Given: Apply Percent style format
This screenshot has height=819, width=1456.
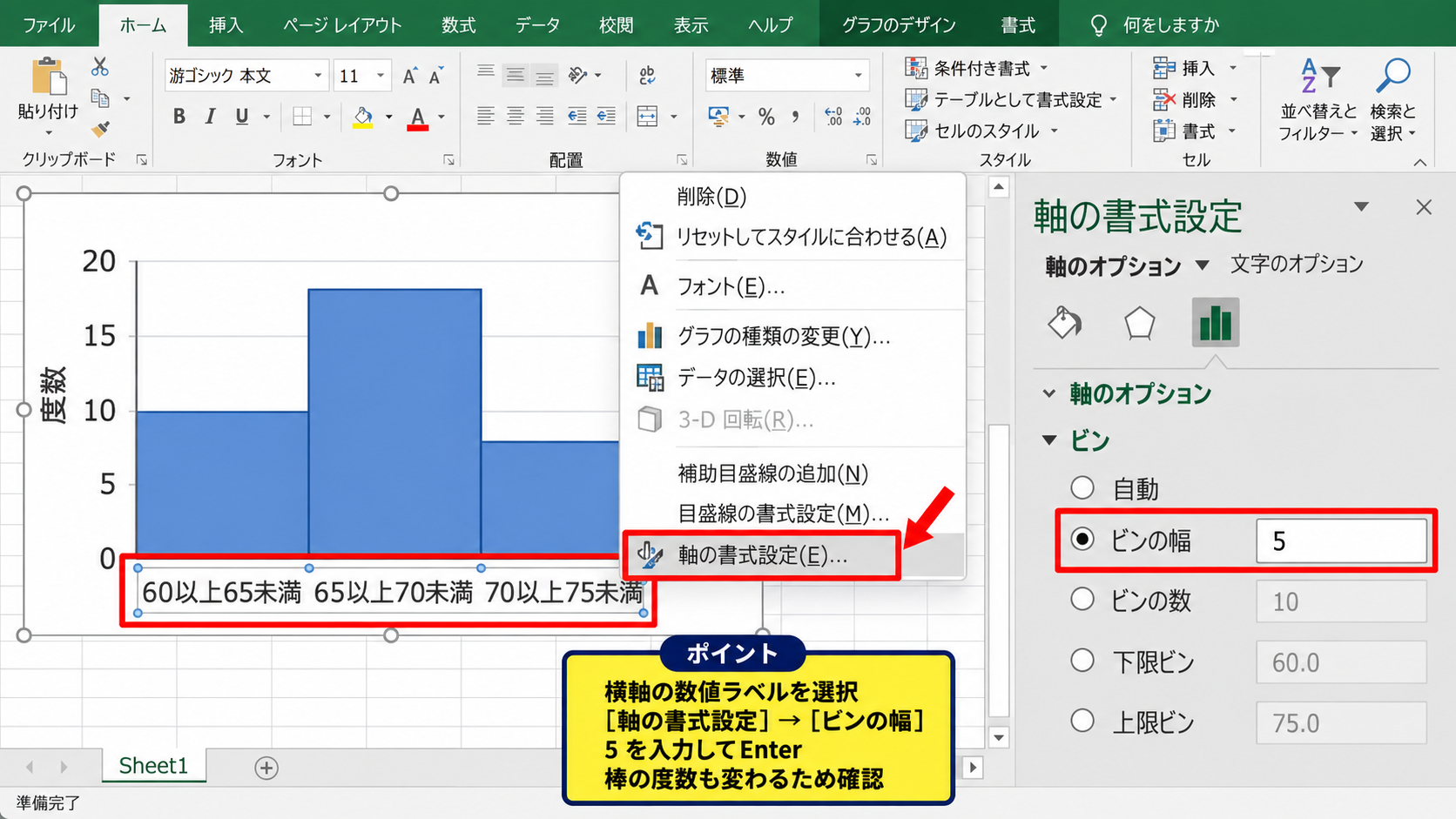Looking at the screenshot, I should 766,117.
